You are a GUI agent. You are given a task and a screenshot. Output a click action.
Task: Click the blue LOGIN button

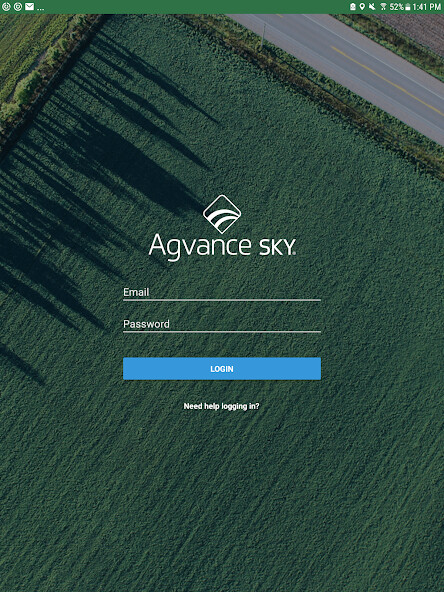point(222,368)
